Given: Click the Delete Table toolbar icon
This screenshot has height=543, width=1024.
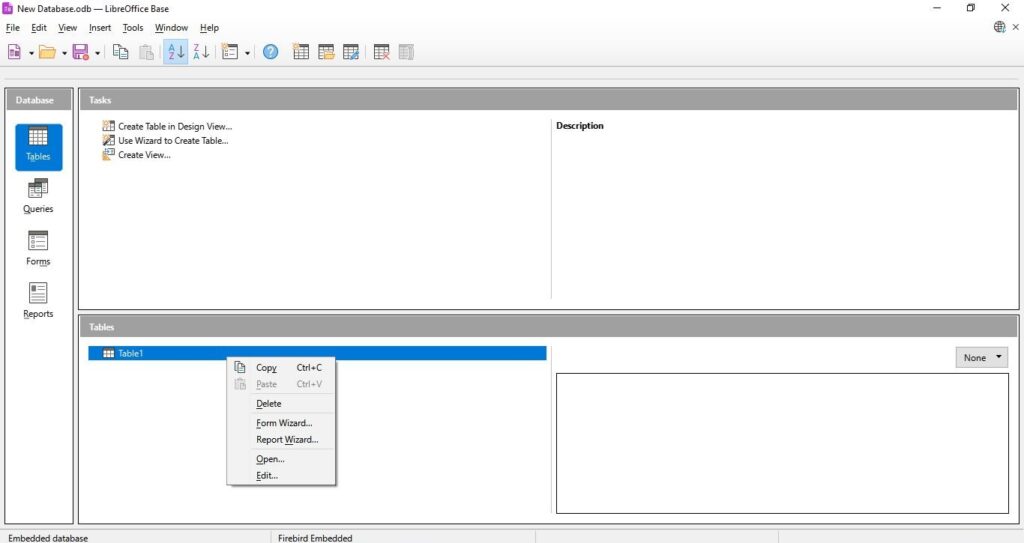Looking at the screenshot, I should point(381,52).
